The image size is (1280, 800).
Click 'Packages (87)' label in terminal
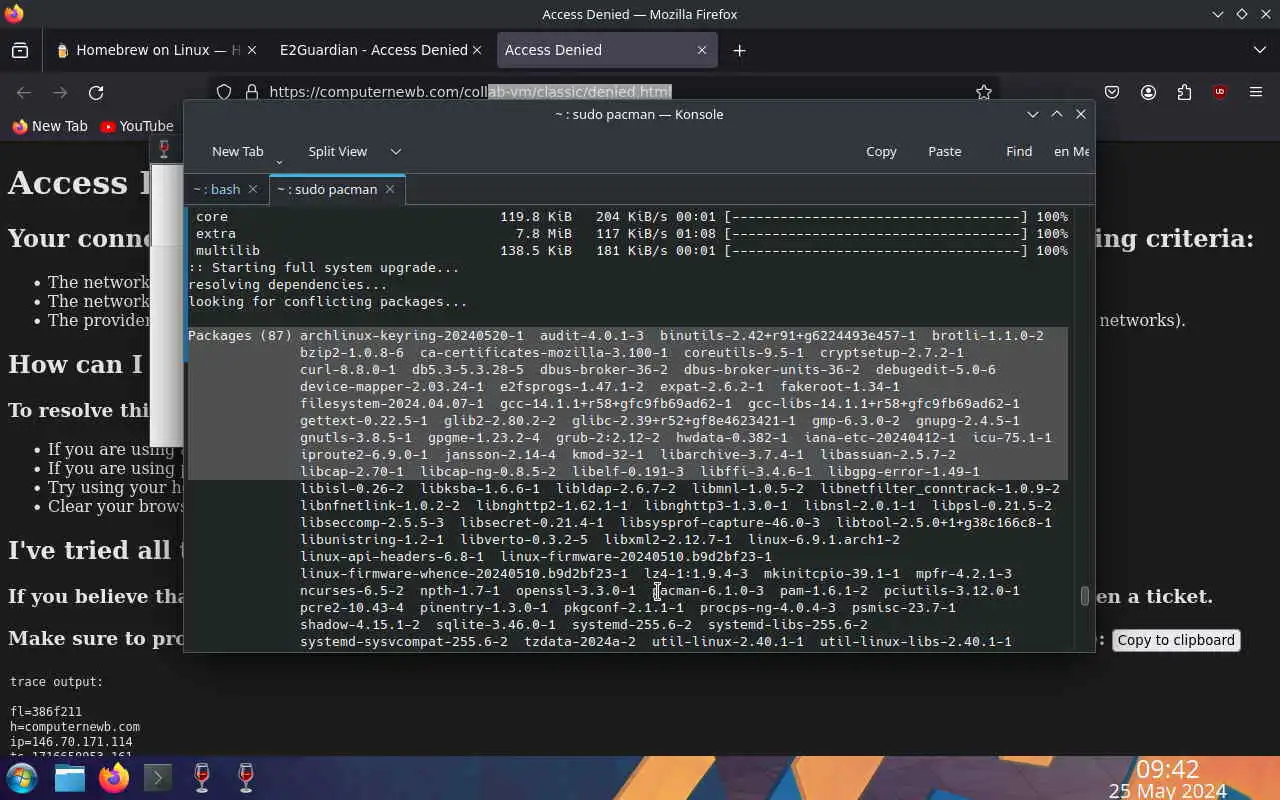(240, 336)
